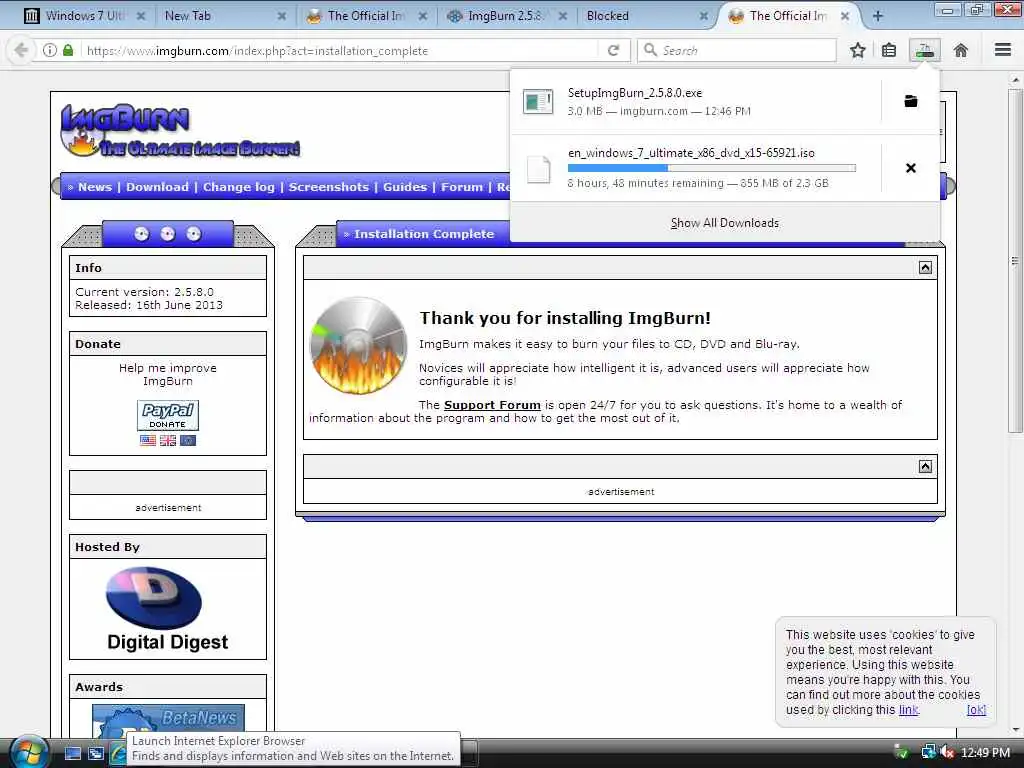The width and height of the screenshot is (1024, 768).
Task: Open site information icon in address bar
Action: [x=50, y=50]
